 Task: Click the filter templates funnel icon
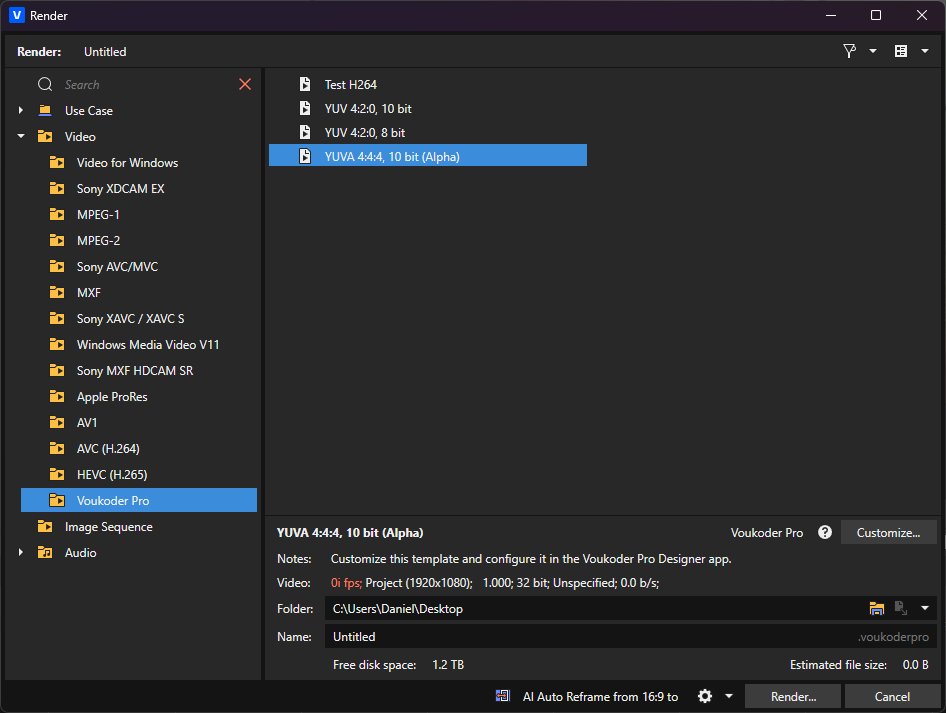pos(849,51)
